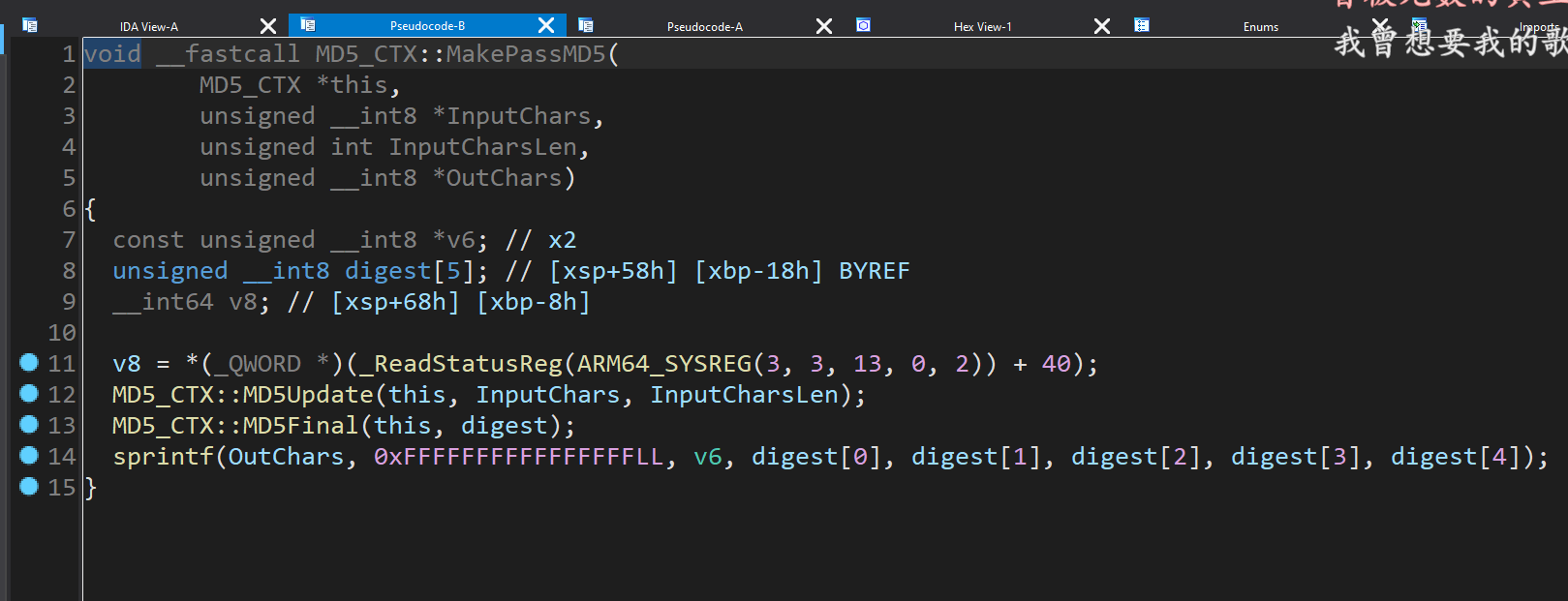
Task: Toggle breakpoint dot on line 12
Action: click(29, 394)
